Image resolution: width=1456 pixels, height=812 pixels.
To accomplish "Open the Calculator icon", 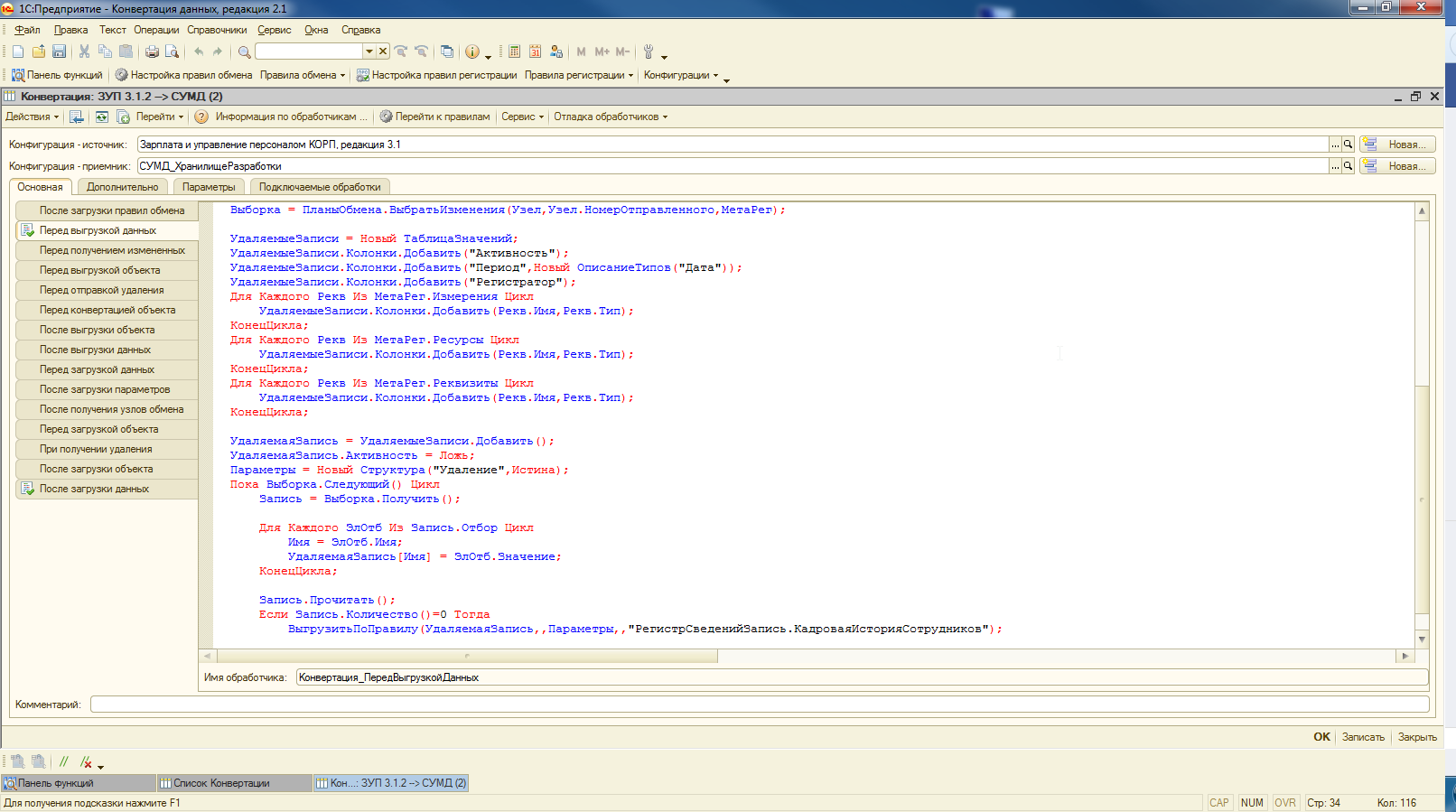I will click(x=514, y=51).
